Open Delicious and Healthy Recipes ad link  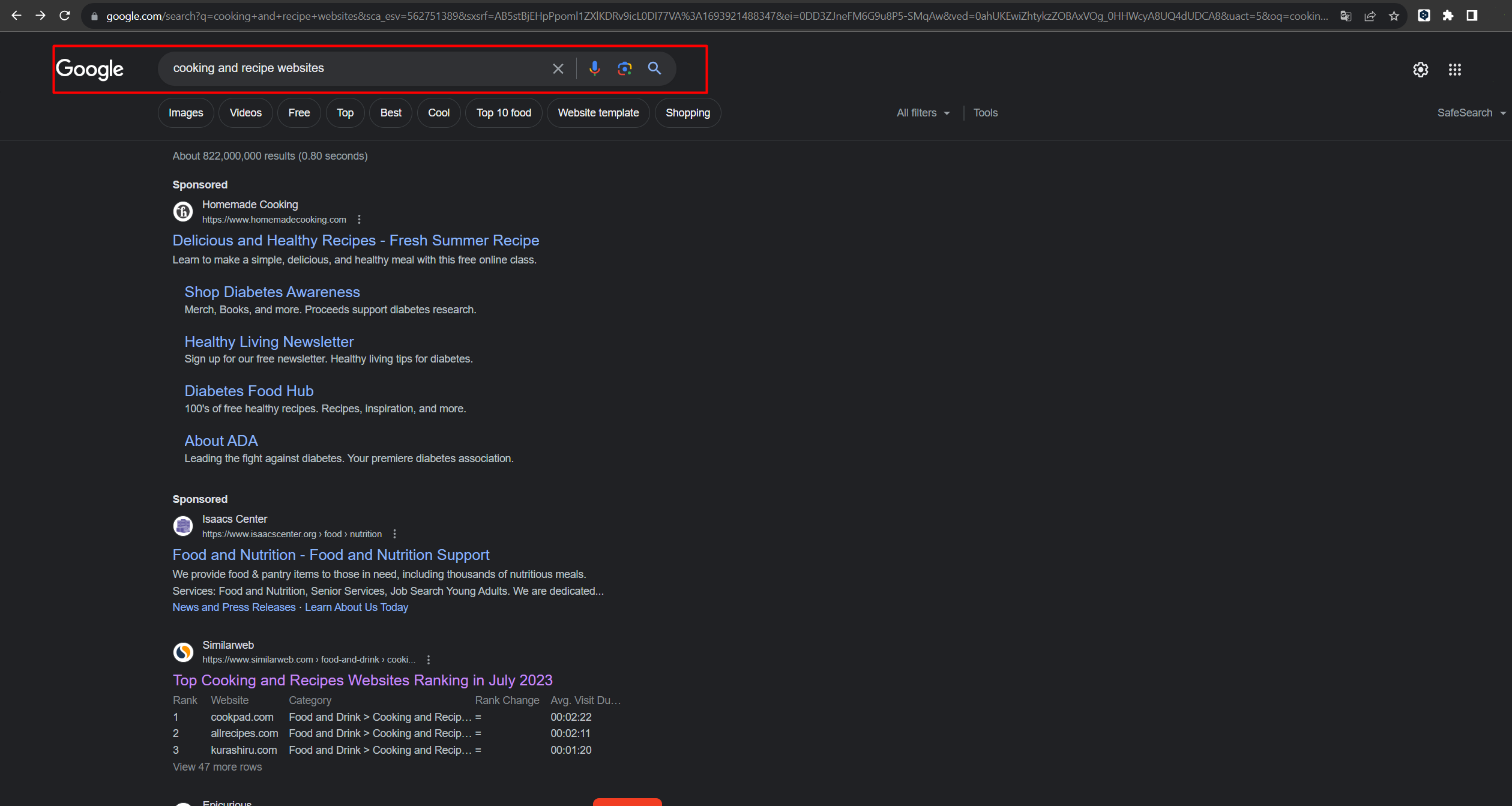coord(356,241)
